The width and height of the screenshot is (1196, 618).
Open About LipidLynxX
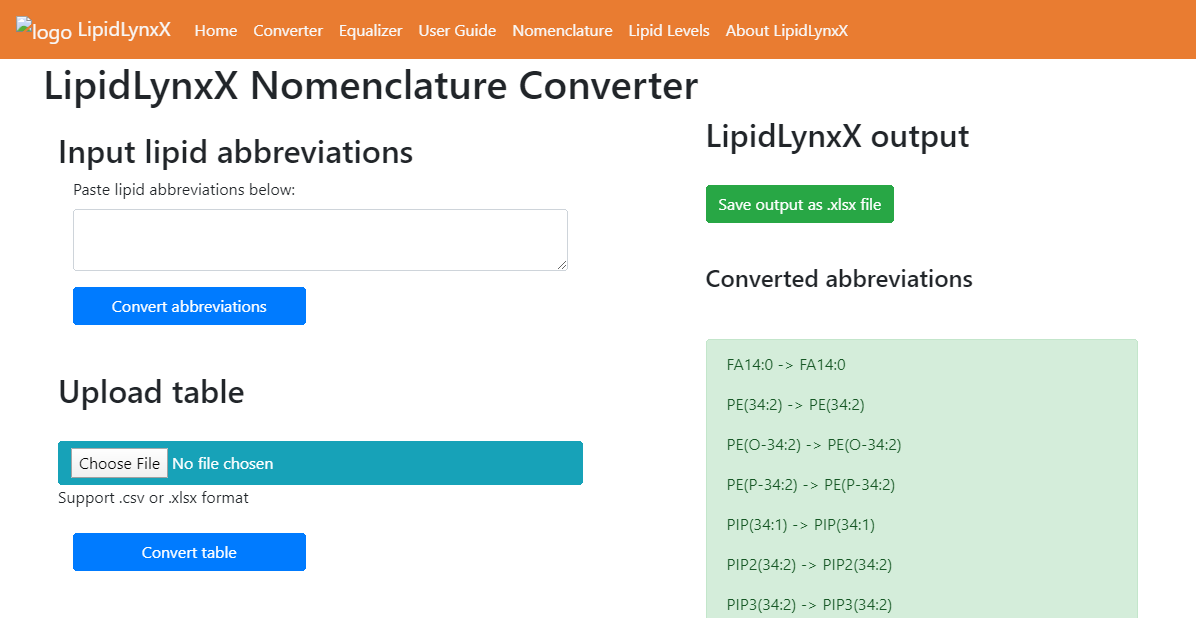787,31
